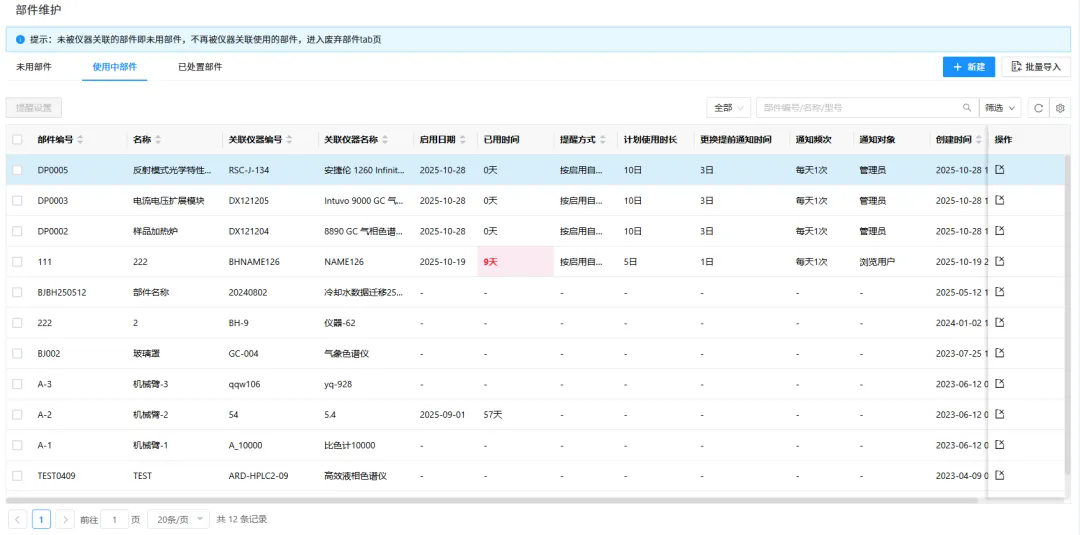
Task: Click the operation icon for row 111
Action: 999,261
